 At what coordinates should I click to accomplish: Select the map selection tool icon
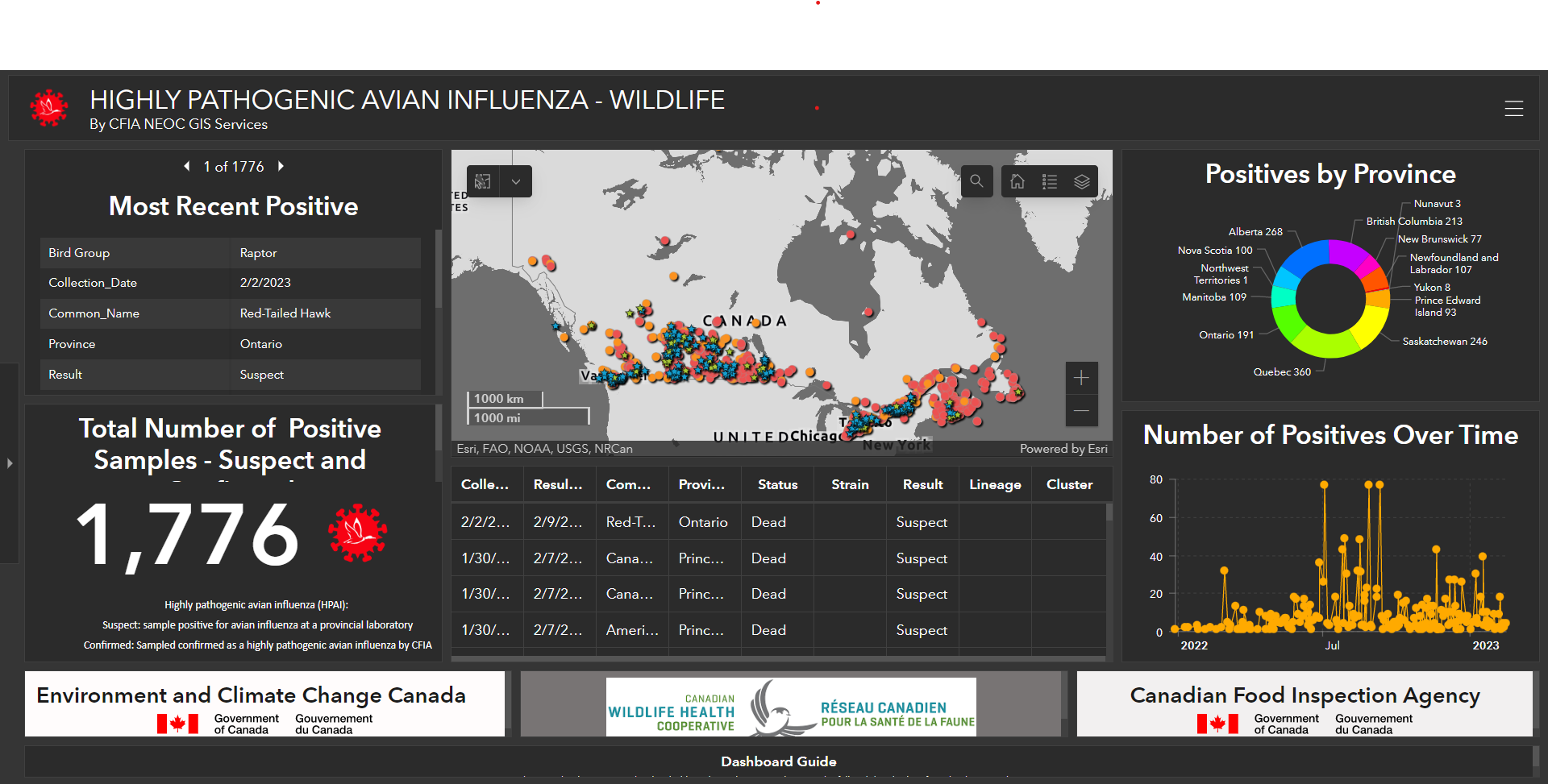tap(482, 181)
